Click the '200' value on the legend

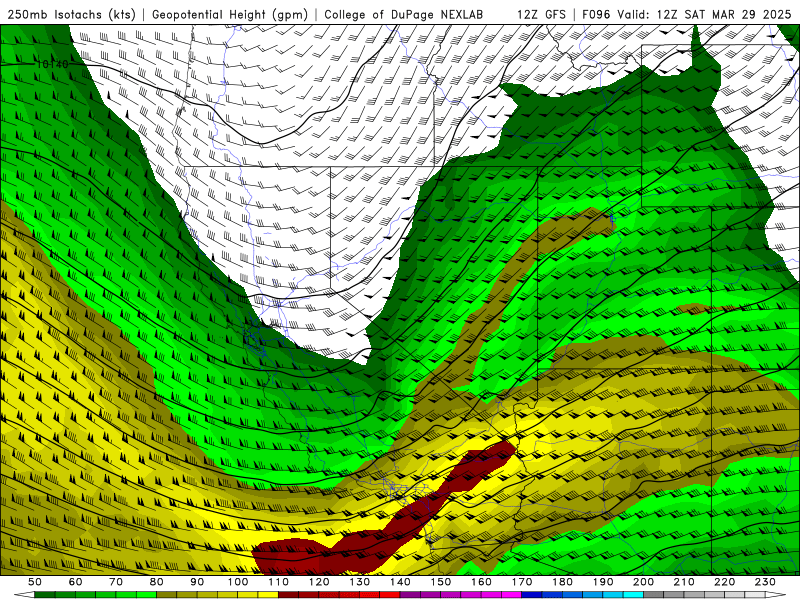(643, 582)
